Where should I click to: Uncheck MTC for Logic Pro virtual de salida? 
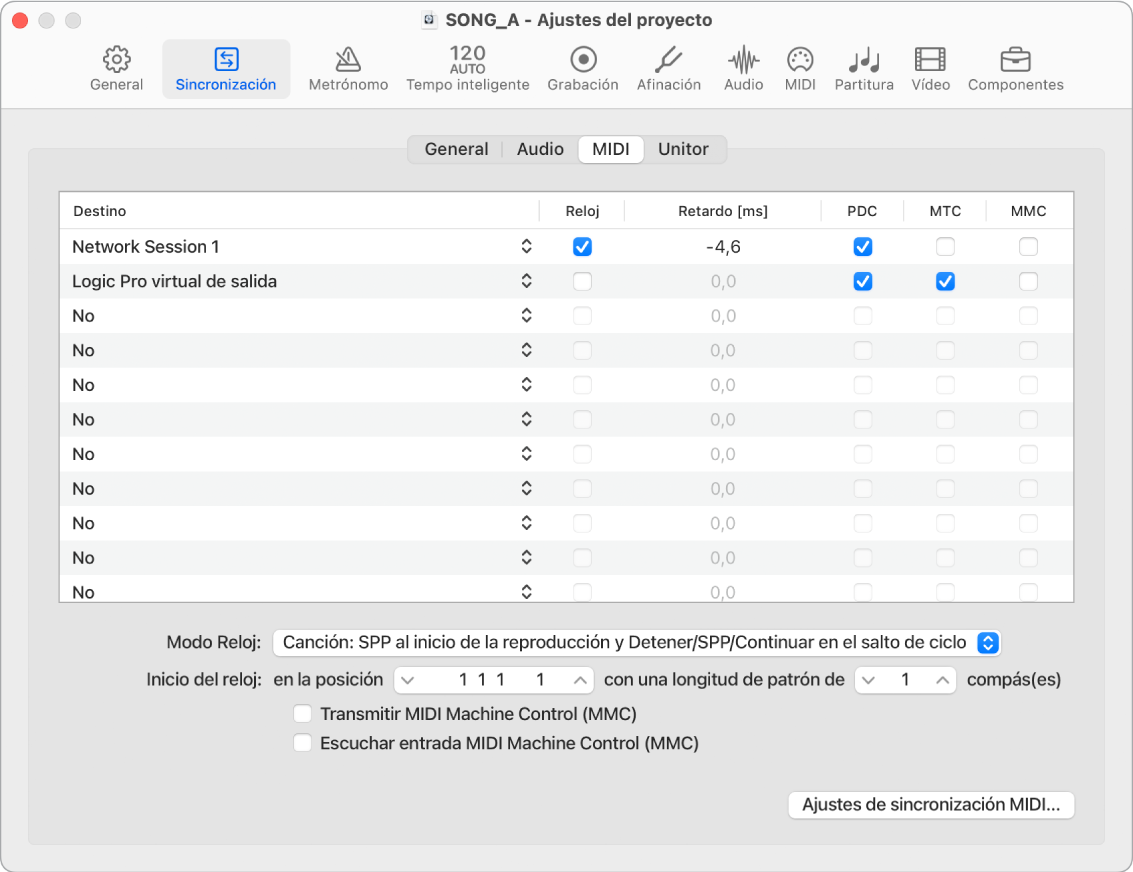[945, 281]
